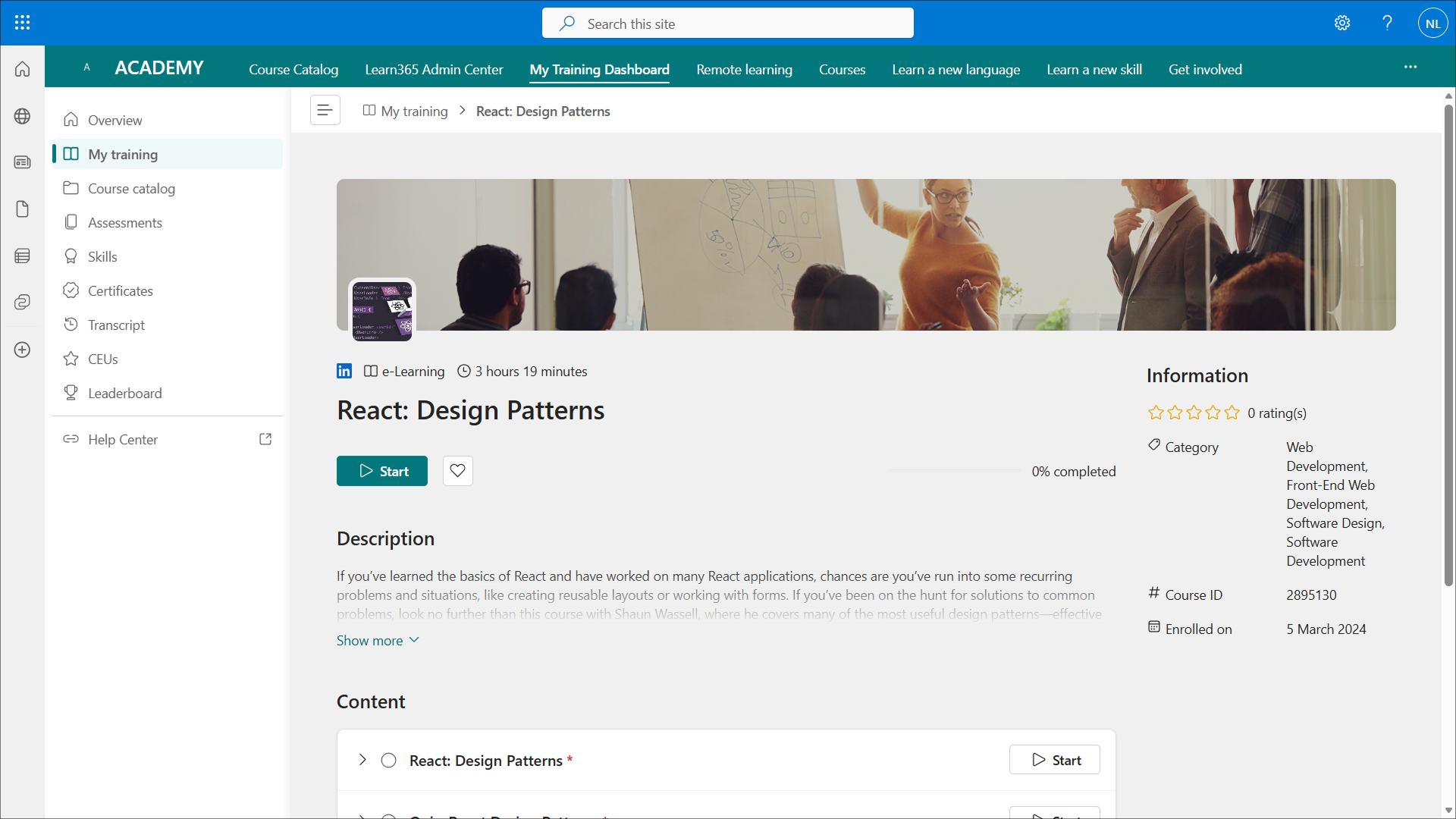Go to My training breadcrumb link

coord(414,111)
